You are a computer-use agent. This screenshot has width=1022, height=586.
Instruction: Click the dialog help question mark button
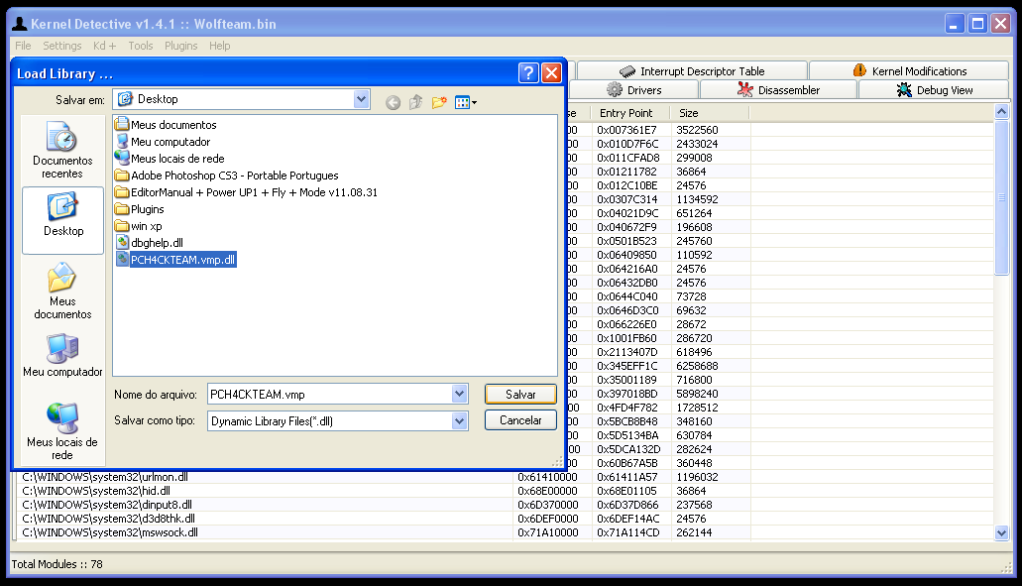click(528, 73)
